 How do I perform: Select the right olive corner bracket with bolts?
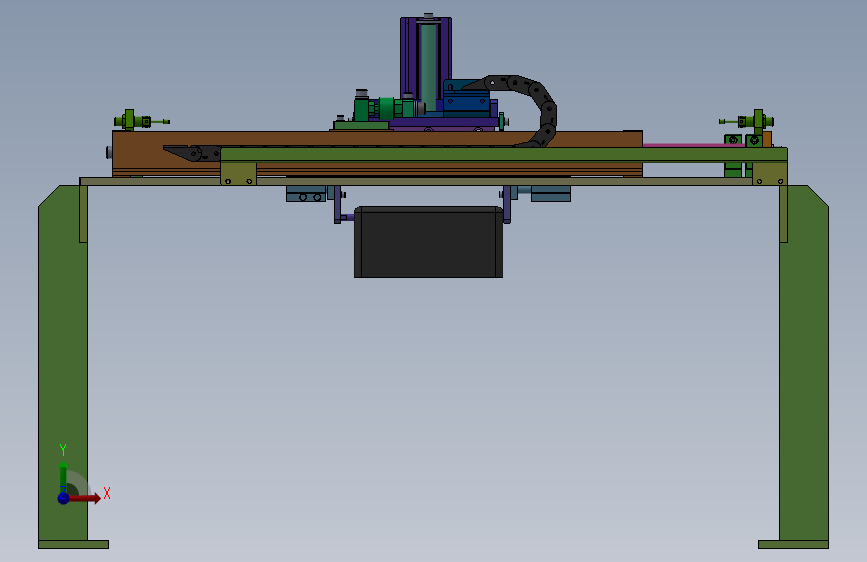click(x=770, y=174)
